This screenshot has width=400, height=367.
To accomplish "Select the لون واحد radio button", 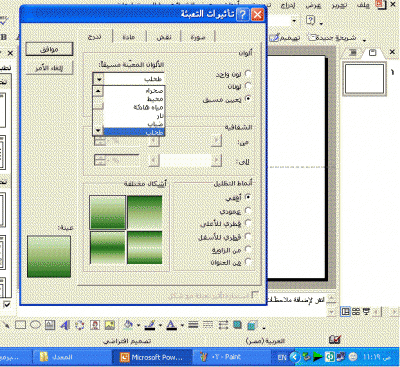I will (x=248, y=73).
